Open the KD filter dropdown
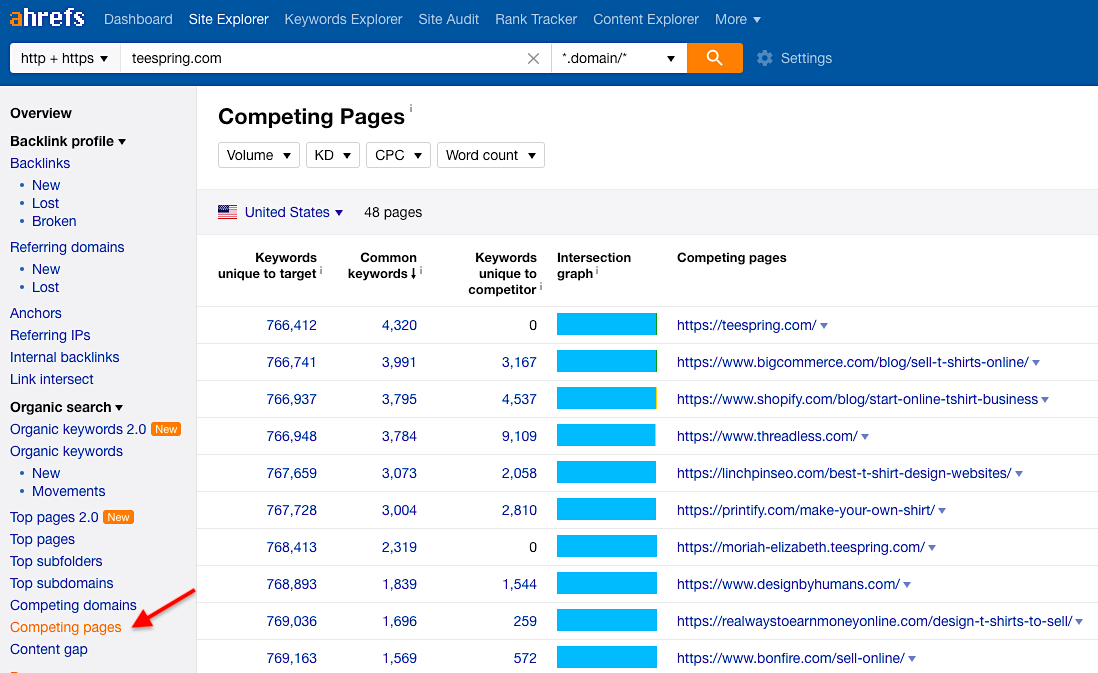 click(x=333, y=155)
